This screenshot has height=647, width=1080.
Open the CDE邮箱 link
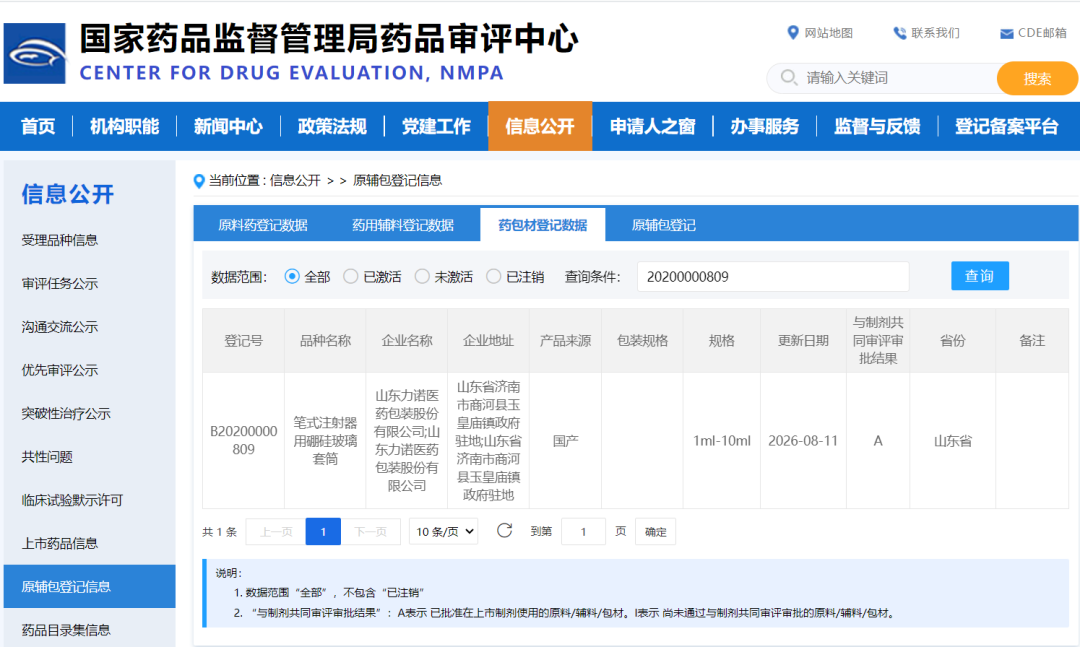[x=1042, y=33]
